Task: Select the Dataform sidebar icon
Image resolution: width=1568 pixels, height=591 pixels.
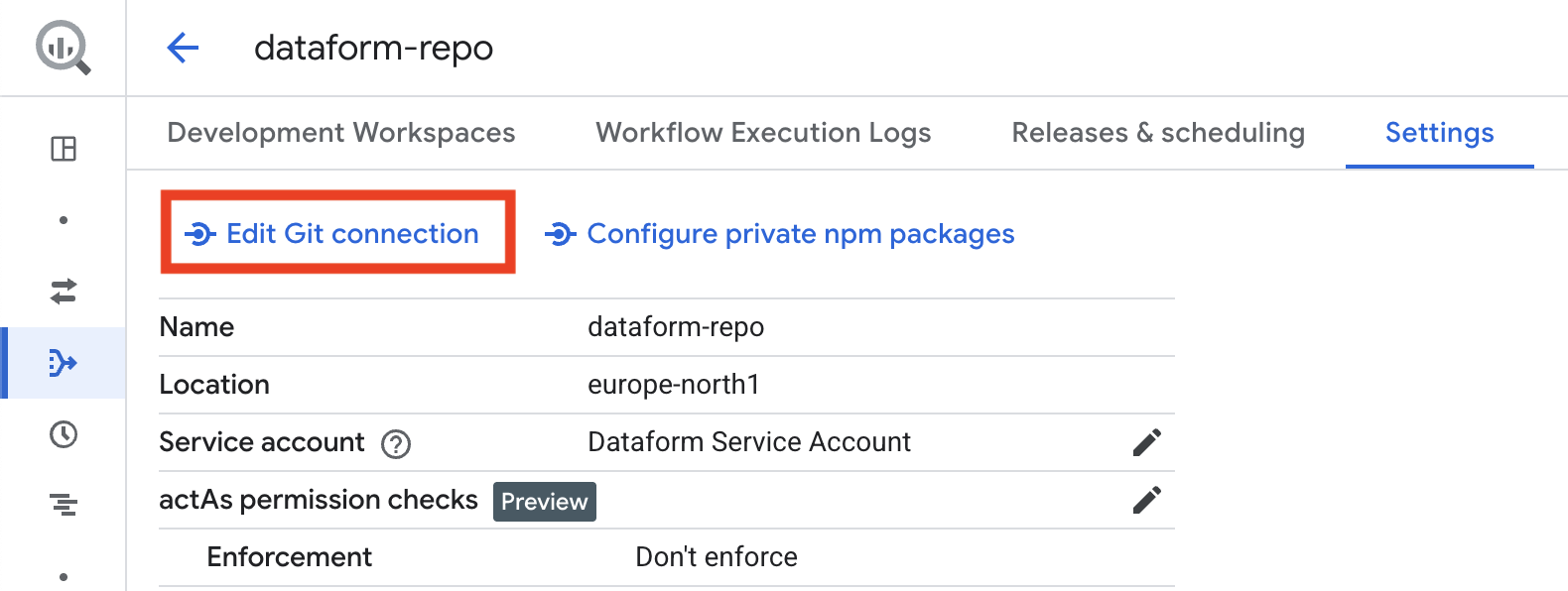Action: [64, 363]
